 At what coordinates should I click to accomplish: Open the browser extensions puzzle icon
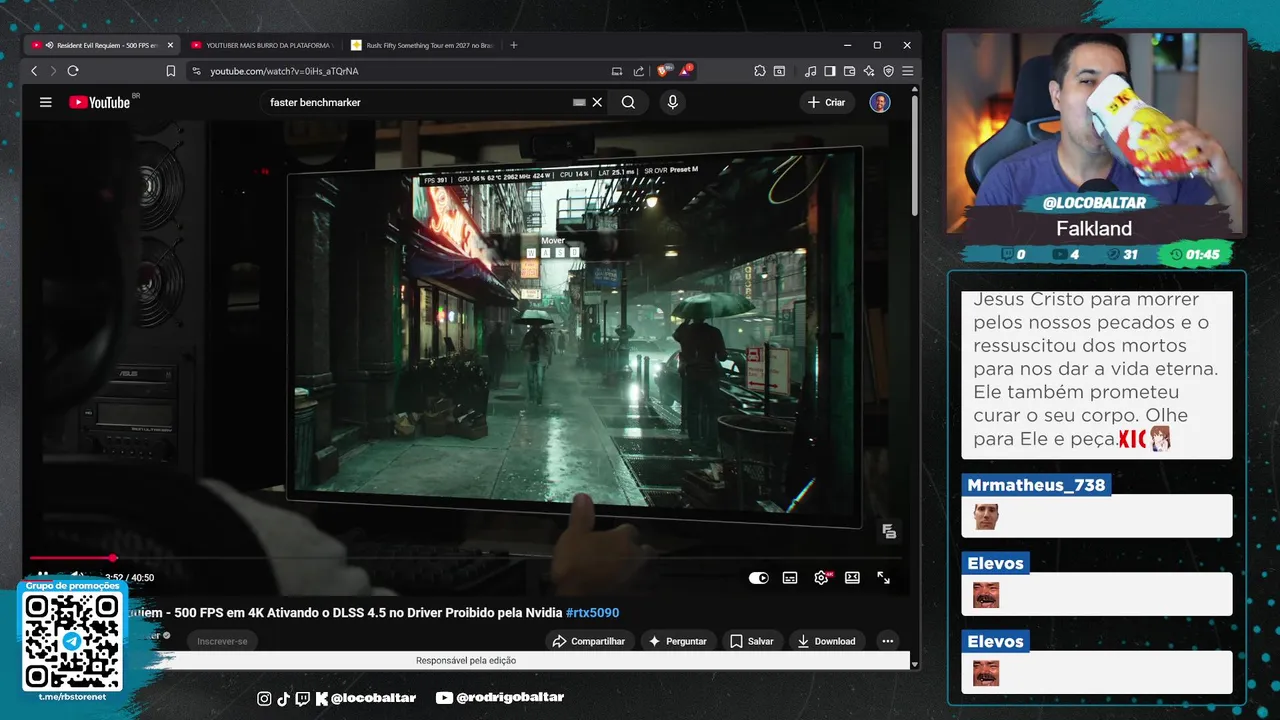[760, 71]
